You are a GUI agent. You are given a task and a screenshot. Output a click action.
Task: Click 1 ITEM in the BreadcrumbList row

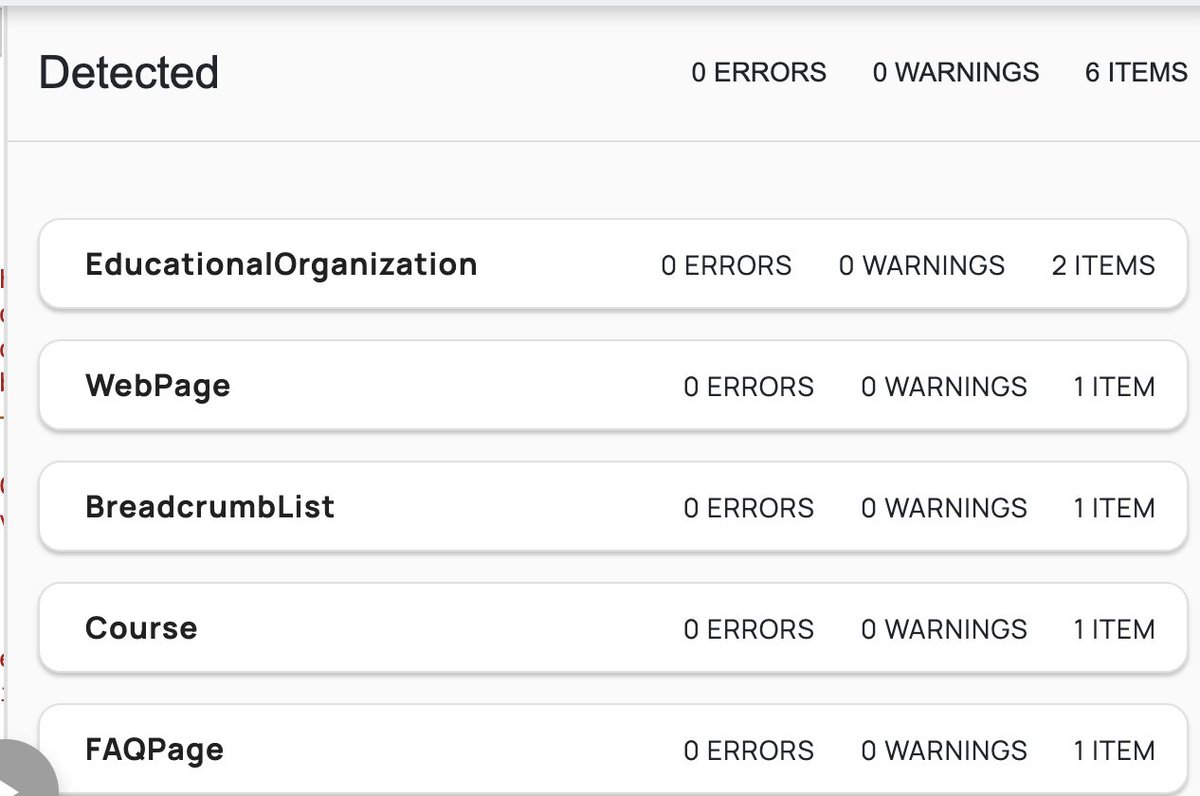tap(1114, 508)
